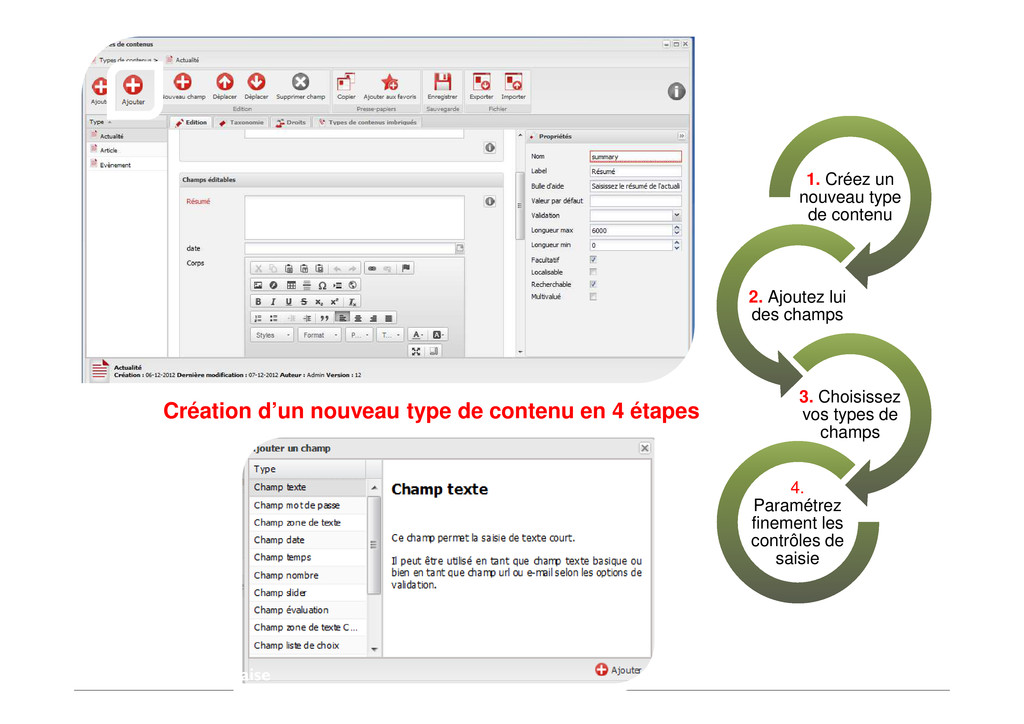Switch to the Droits tab
This screenshot has height=724, width=1024.
tap(291, 122)
